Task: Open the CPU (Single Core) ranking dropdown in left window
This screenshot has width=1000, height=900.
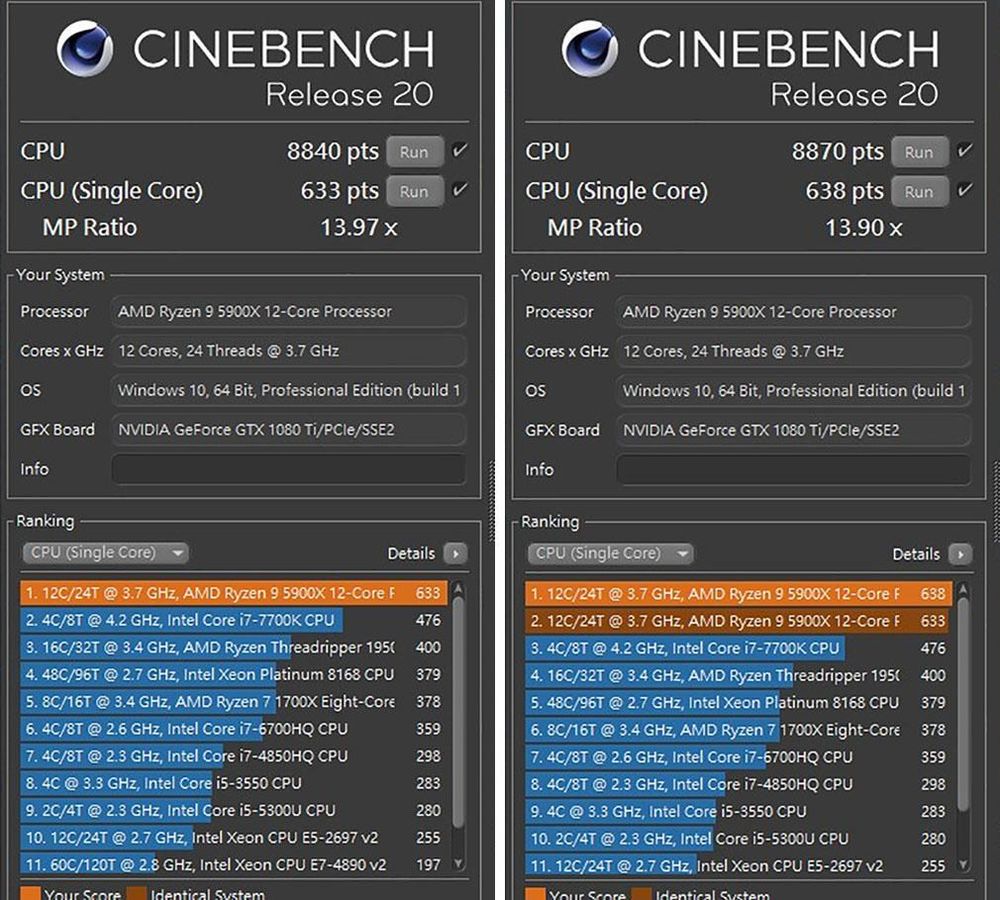Action: pyautogui.click(x=104, y=553)
